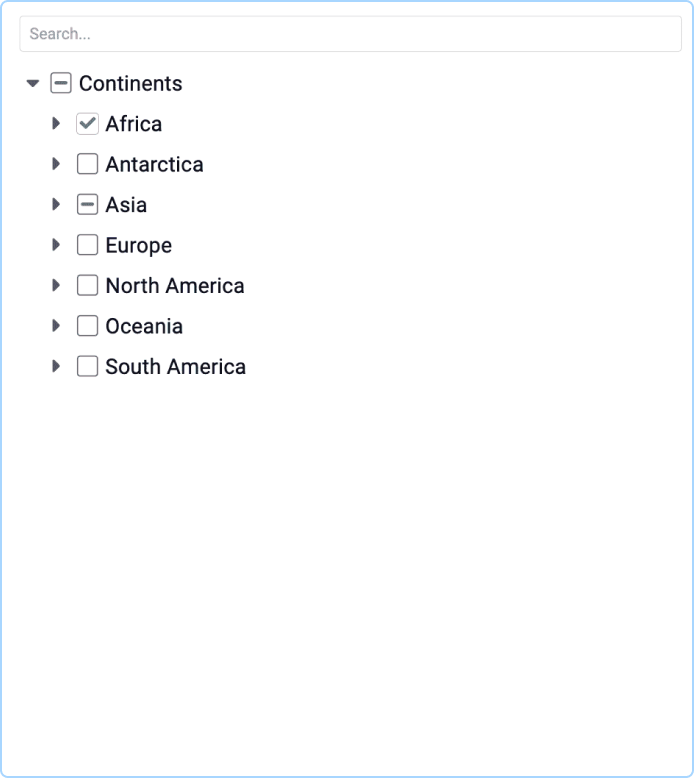Image resolution: width=694 pixels, height=778 pixels.
Task: Uncheck the Africa checkbox
Action: [x=87, y=124]
